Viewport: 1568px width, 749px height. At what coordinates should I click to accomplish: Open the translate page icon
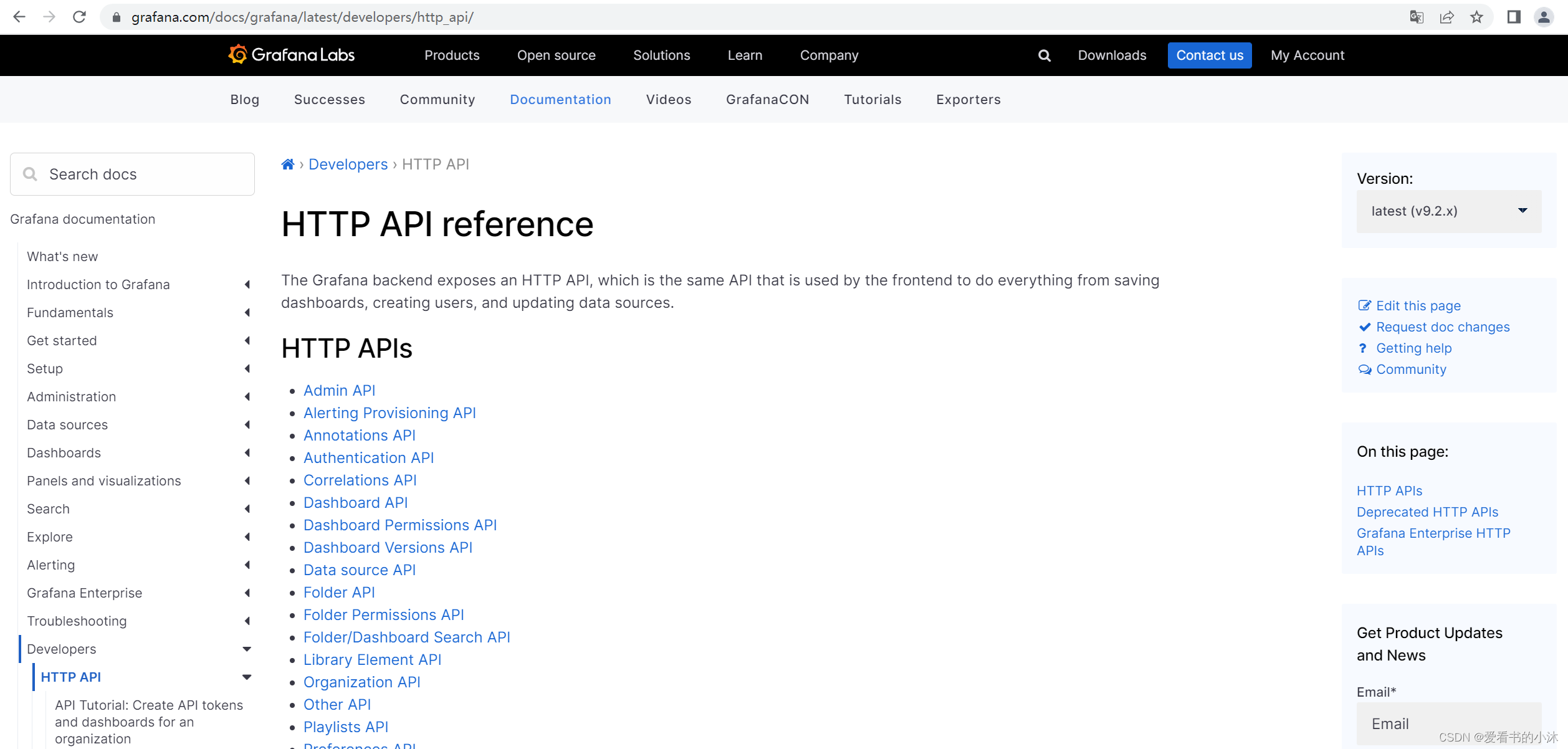(x=1417, y=17)
